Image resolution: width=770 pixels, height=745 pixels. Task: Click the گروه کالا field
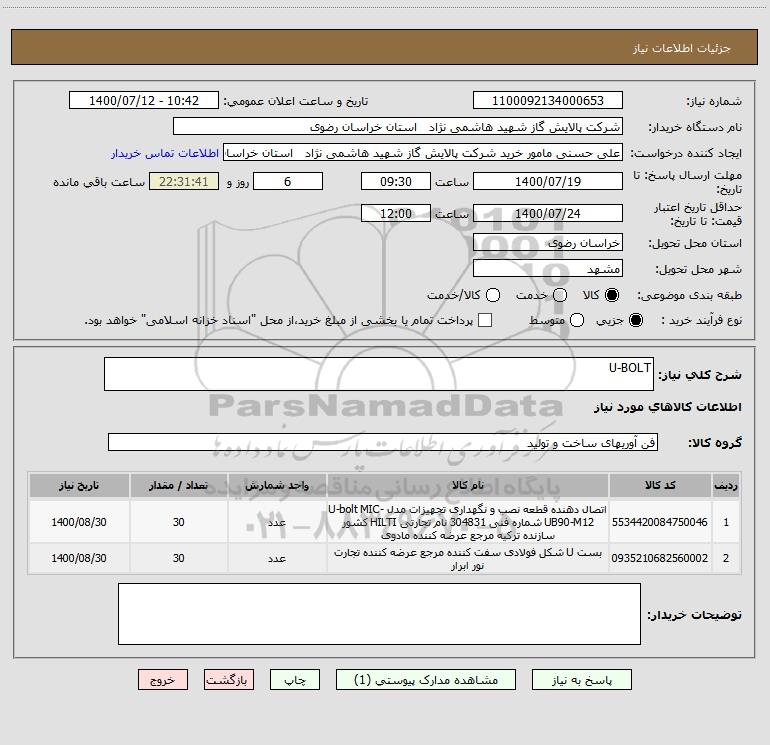tap(383, 442)
